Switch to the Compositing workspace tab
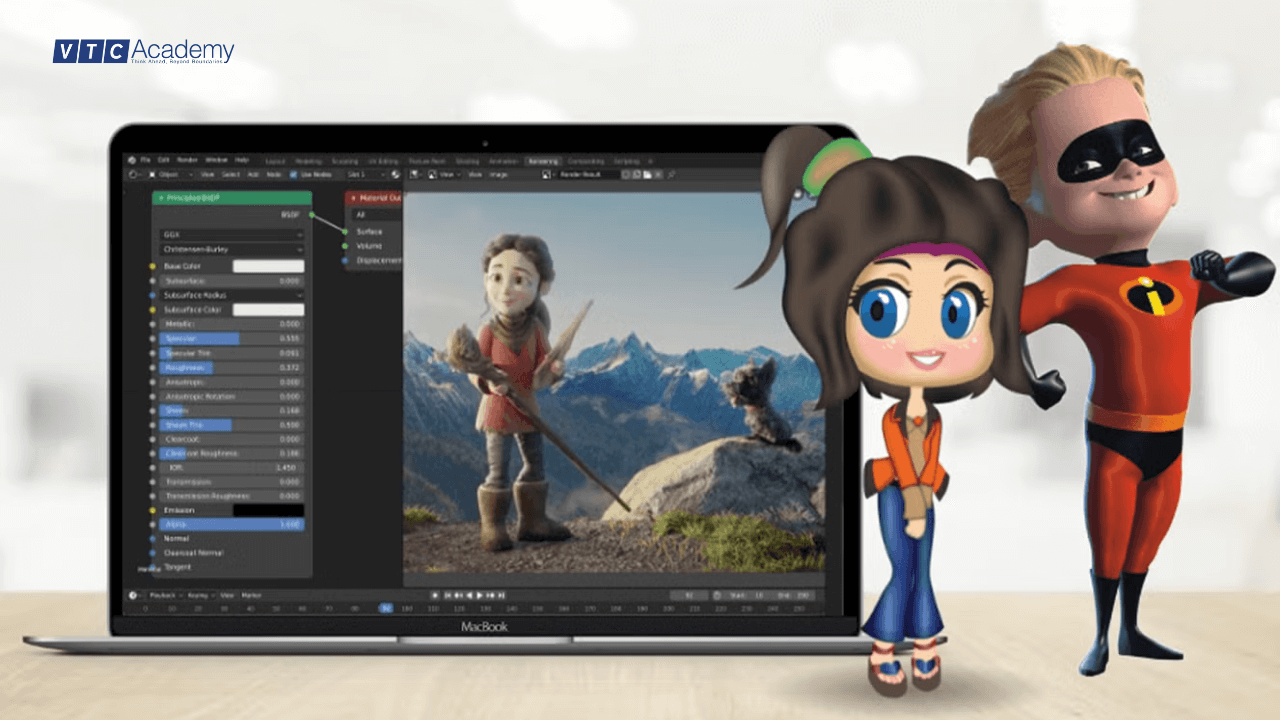Image resolution: width=1280 pixels, height=720 pixels. pyautogui.click(x=585, y=161)
